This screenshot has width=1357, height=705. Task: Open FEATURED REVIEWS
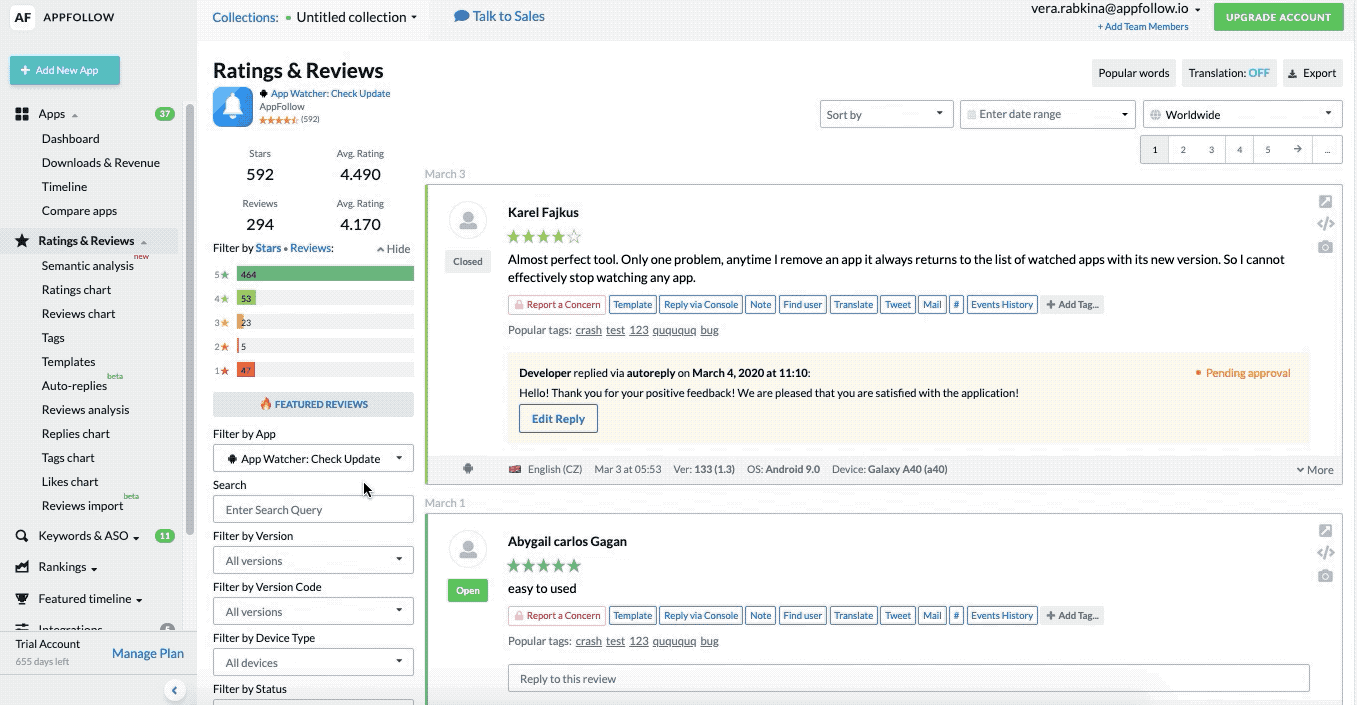[313, 404]
